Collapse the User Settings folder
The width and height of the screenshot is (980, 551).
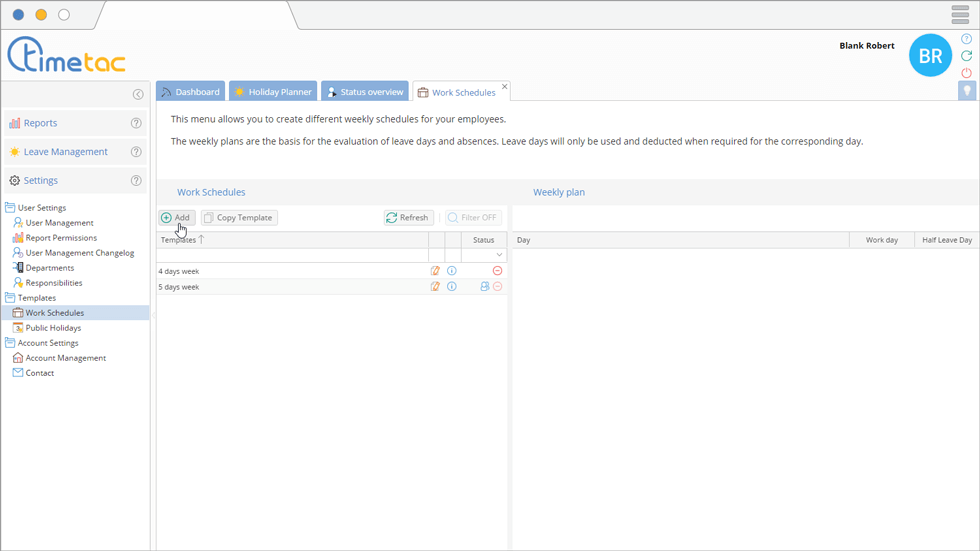tap(10, 208)
